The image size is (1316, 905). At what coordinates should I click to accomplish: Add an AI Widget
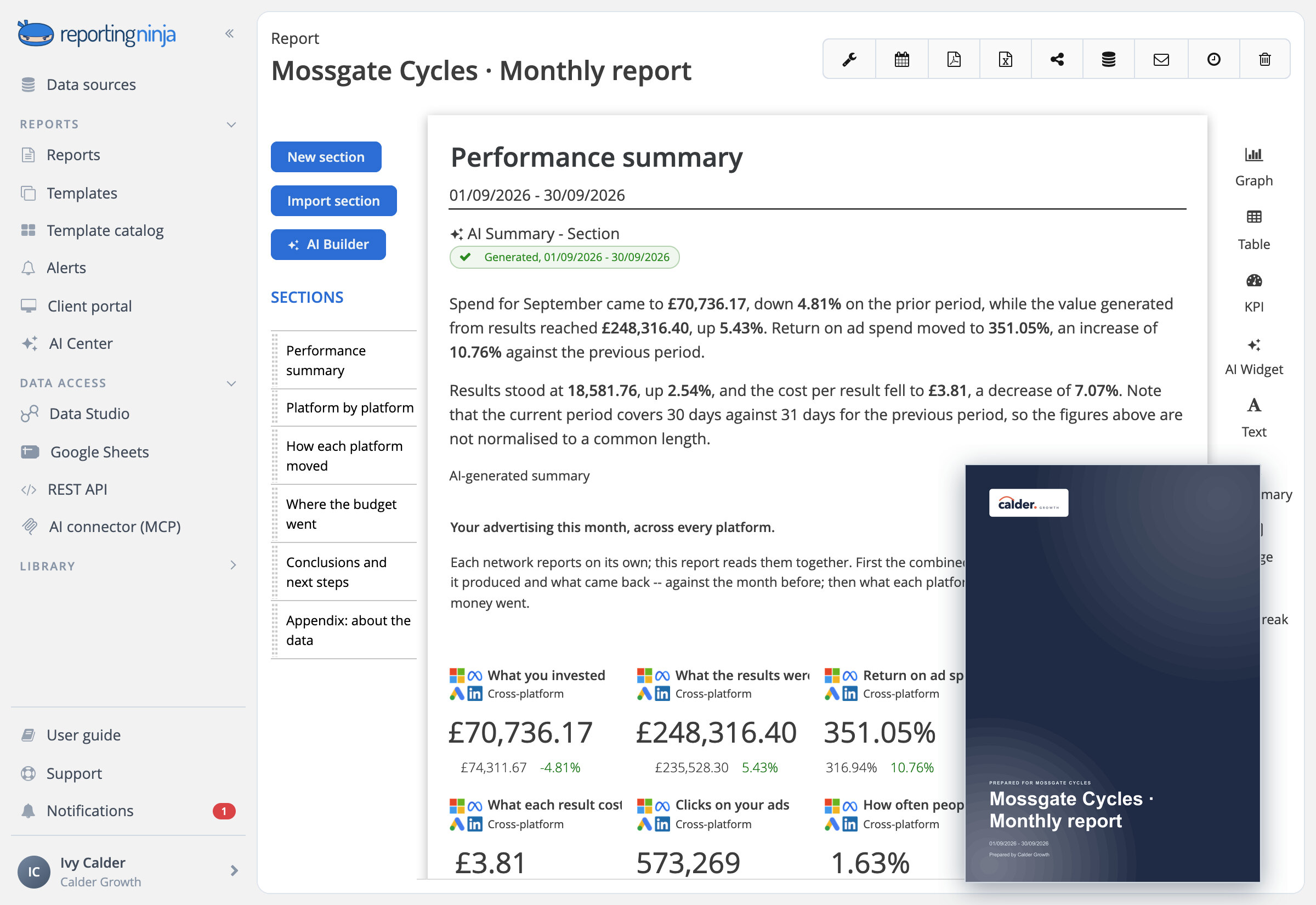click(x=1253, y=357)
